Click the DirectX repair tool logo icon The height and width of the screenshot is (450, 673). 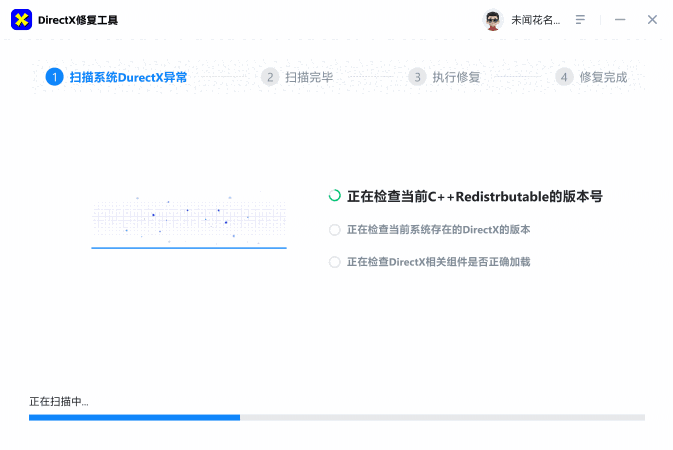click(21, 20)
